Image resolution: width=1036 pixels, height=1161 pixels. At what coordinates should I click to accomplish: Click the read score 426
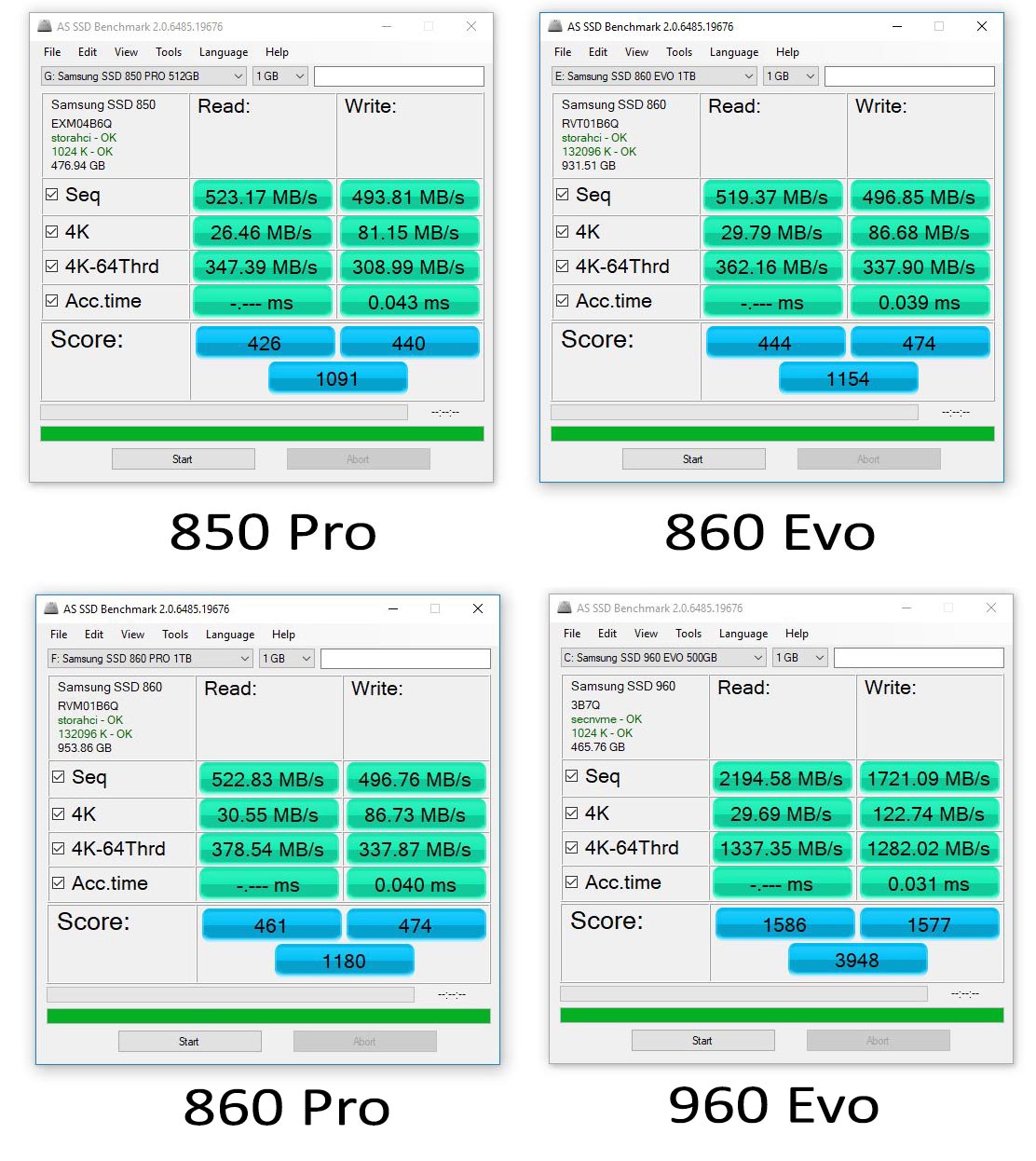pyautogui.click(x=265, y=343)
